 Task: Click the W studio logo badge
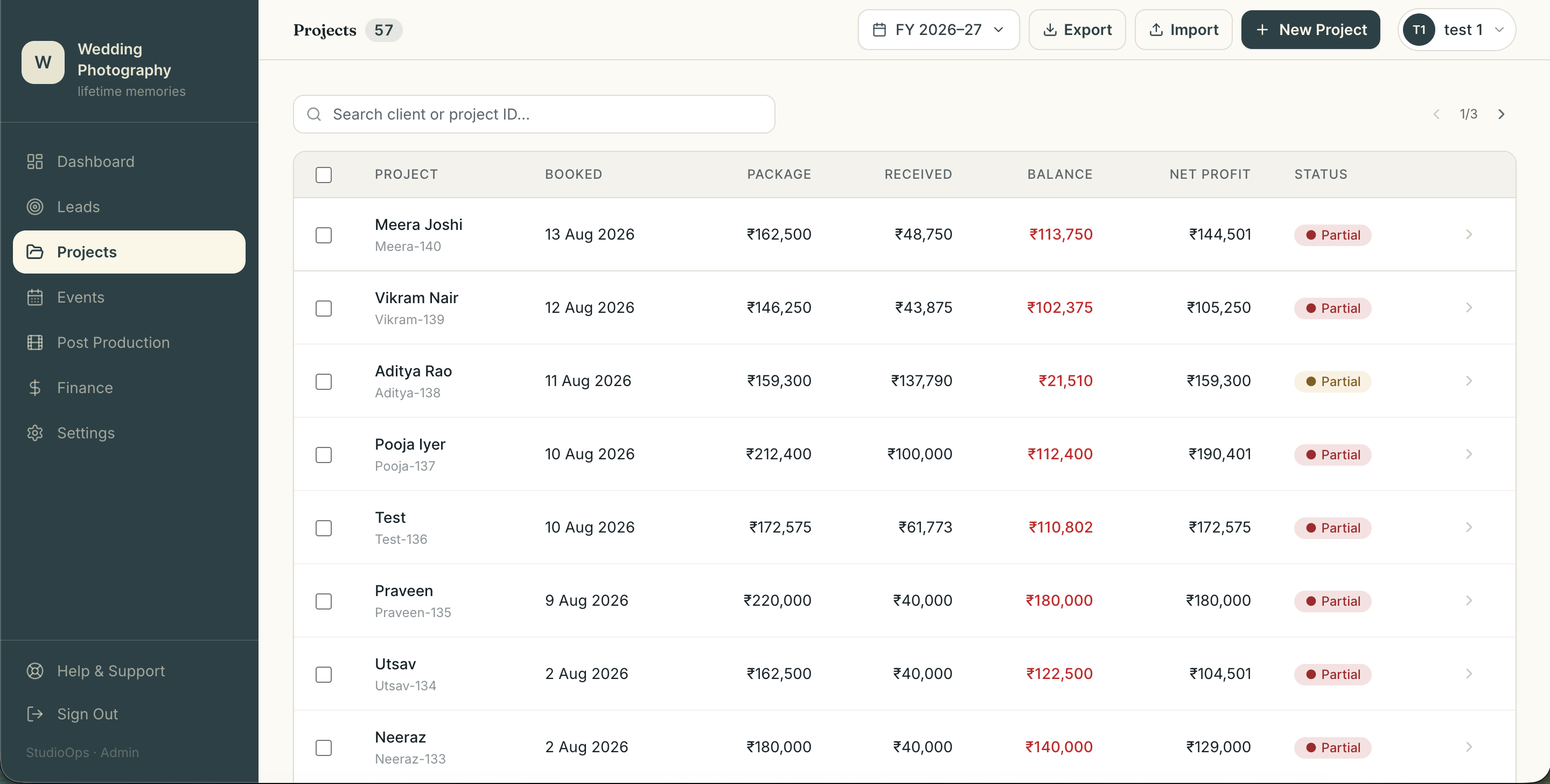(43, 62)
